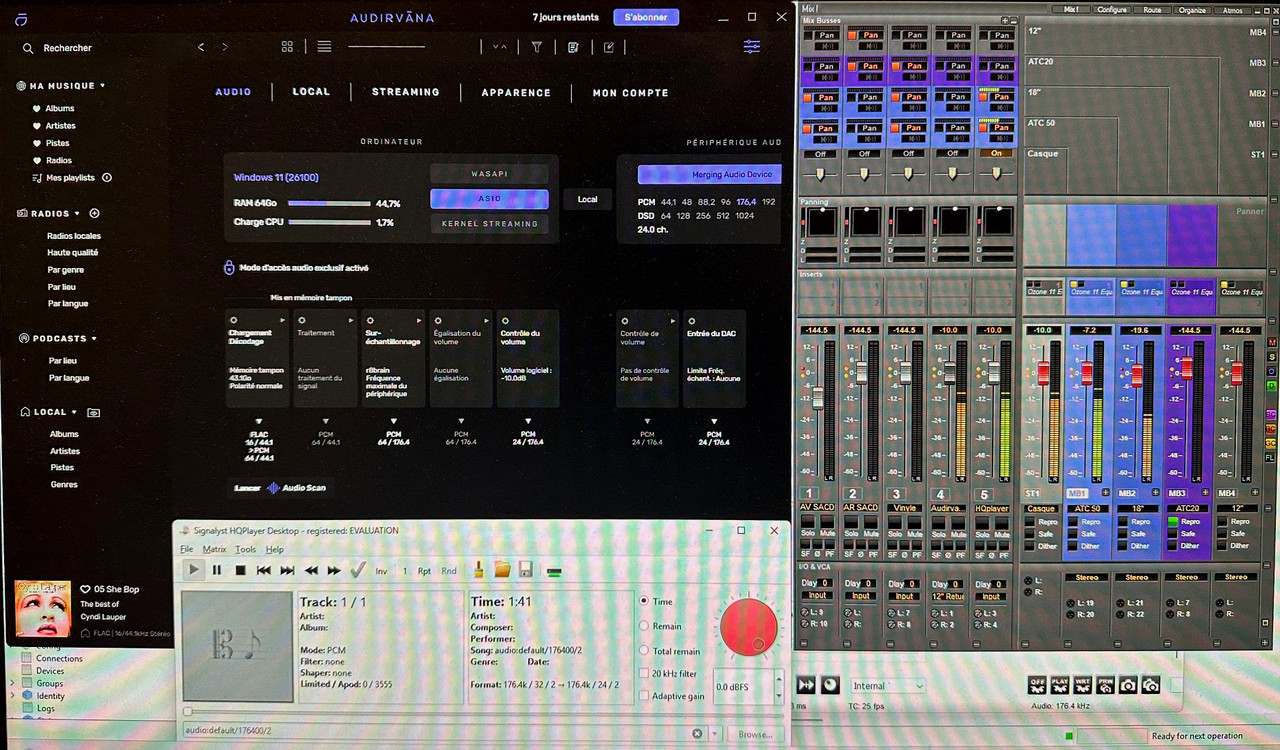Skip to previous track in HQPlayer
Image resolution: width=1280 pixels, height=750 pixels.
click(264, 570)
